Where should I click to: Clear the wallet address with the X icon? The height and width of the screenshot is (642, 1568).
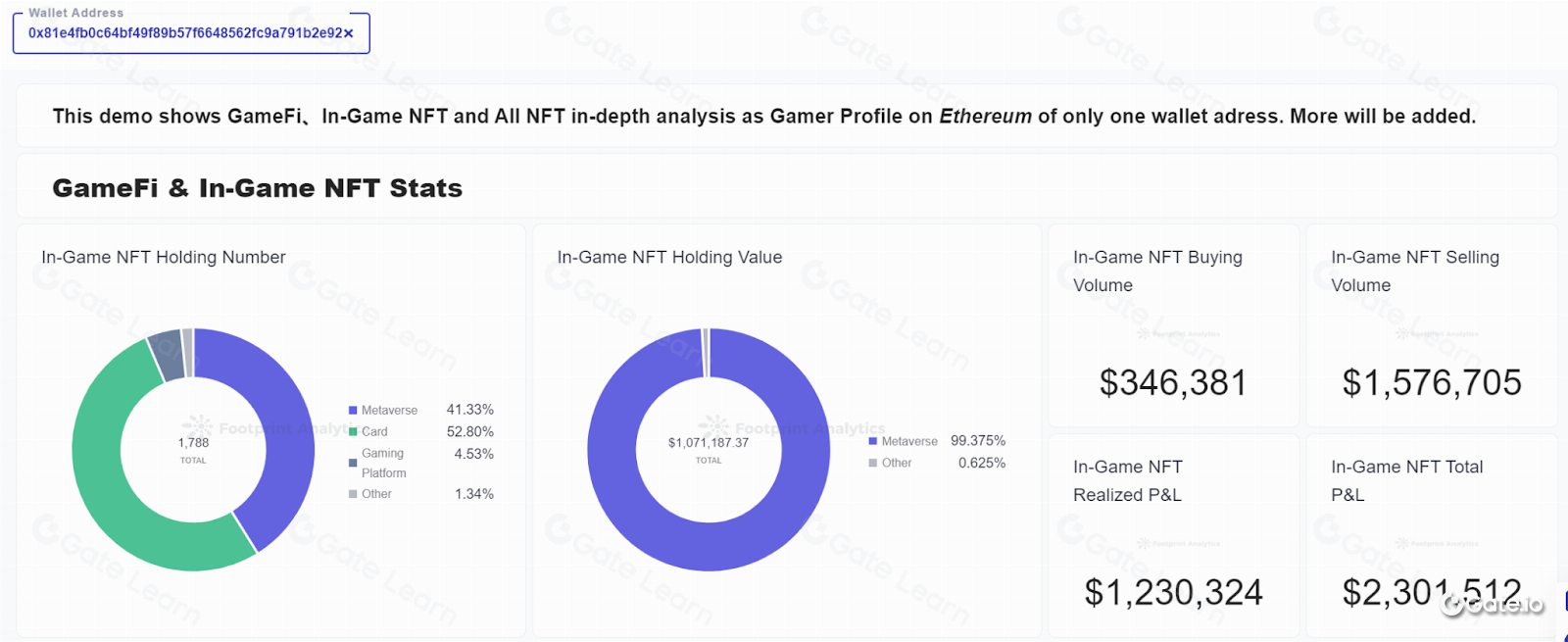(348, 33)
